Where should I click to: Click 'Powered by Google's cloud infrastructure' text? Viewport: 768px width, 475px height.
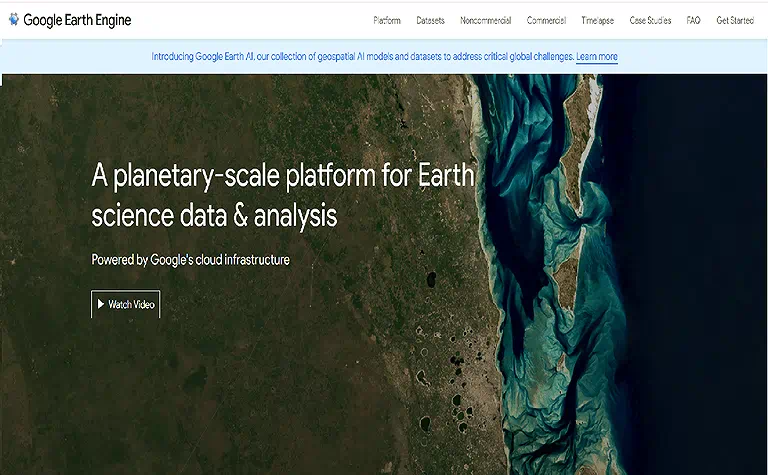click(x=191, y=260)
